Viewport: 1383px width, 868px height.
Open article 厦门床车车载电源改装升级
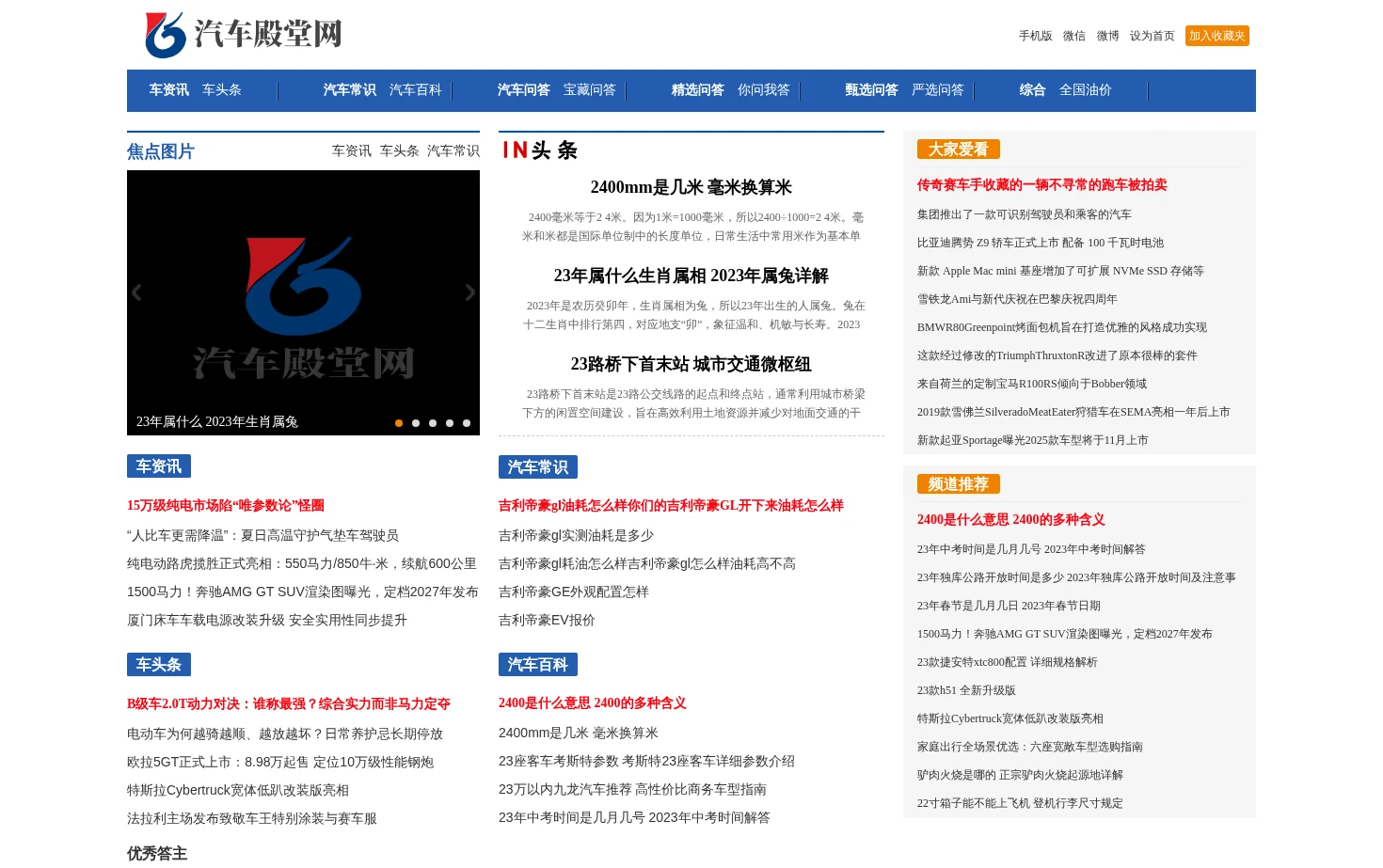[267, 621]
